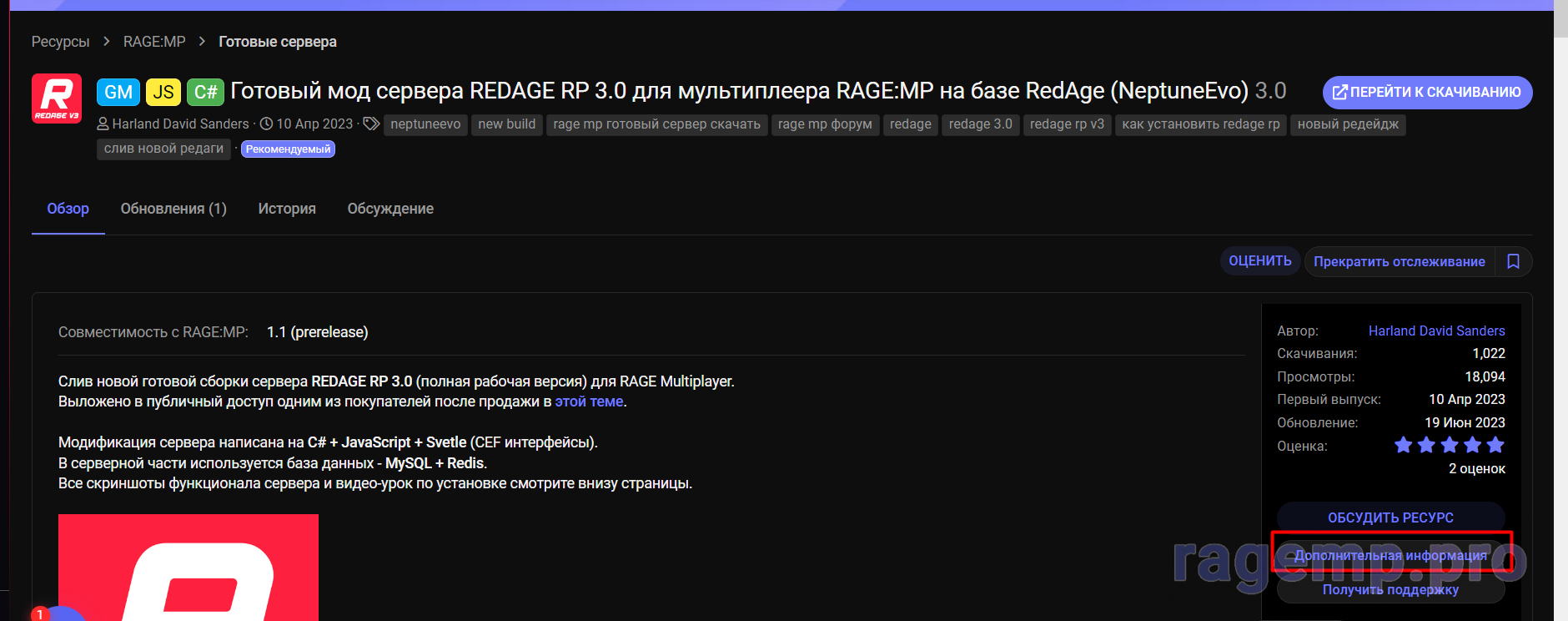1568x621 pixels.
Task: Open author link Harland David Sanders under title
Action: pyautogui.click(x=180, y=124)
